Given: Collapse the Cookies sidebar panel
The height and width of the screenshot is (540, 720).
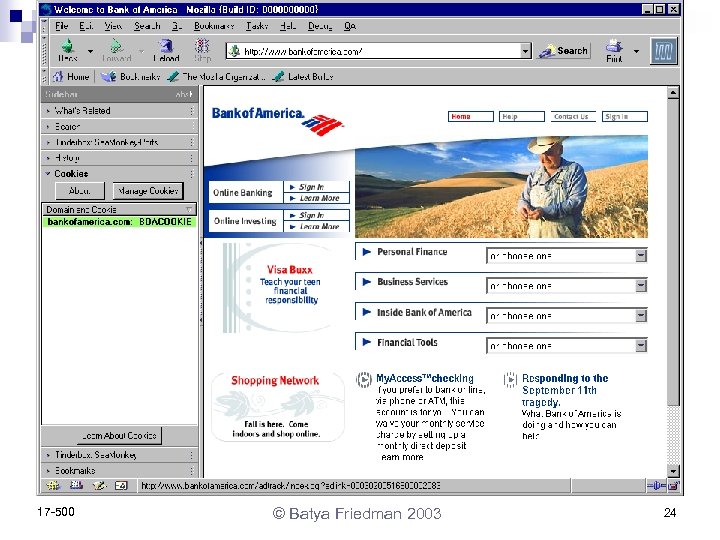Looking at the screenshot, I should pos(119,174).
